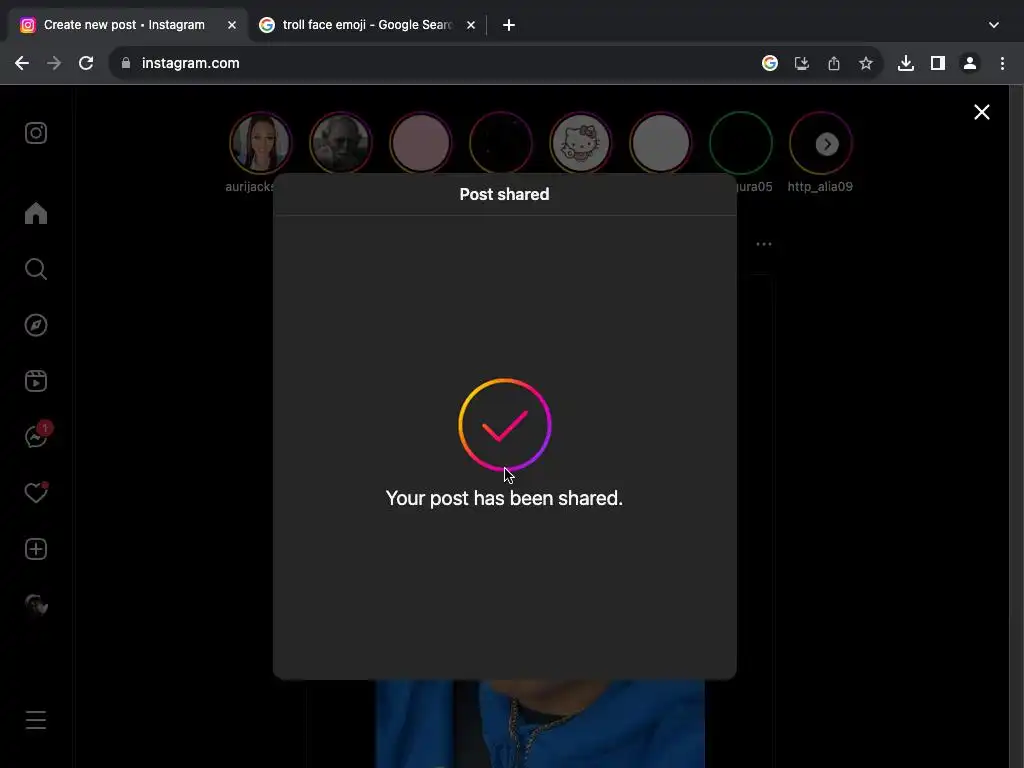Open the browser Downloads icon
1024x768 pixels.
click(x=906, y=63)
